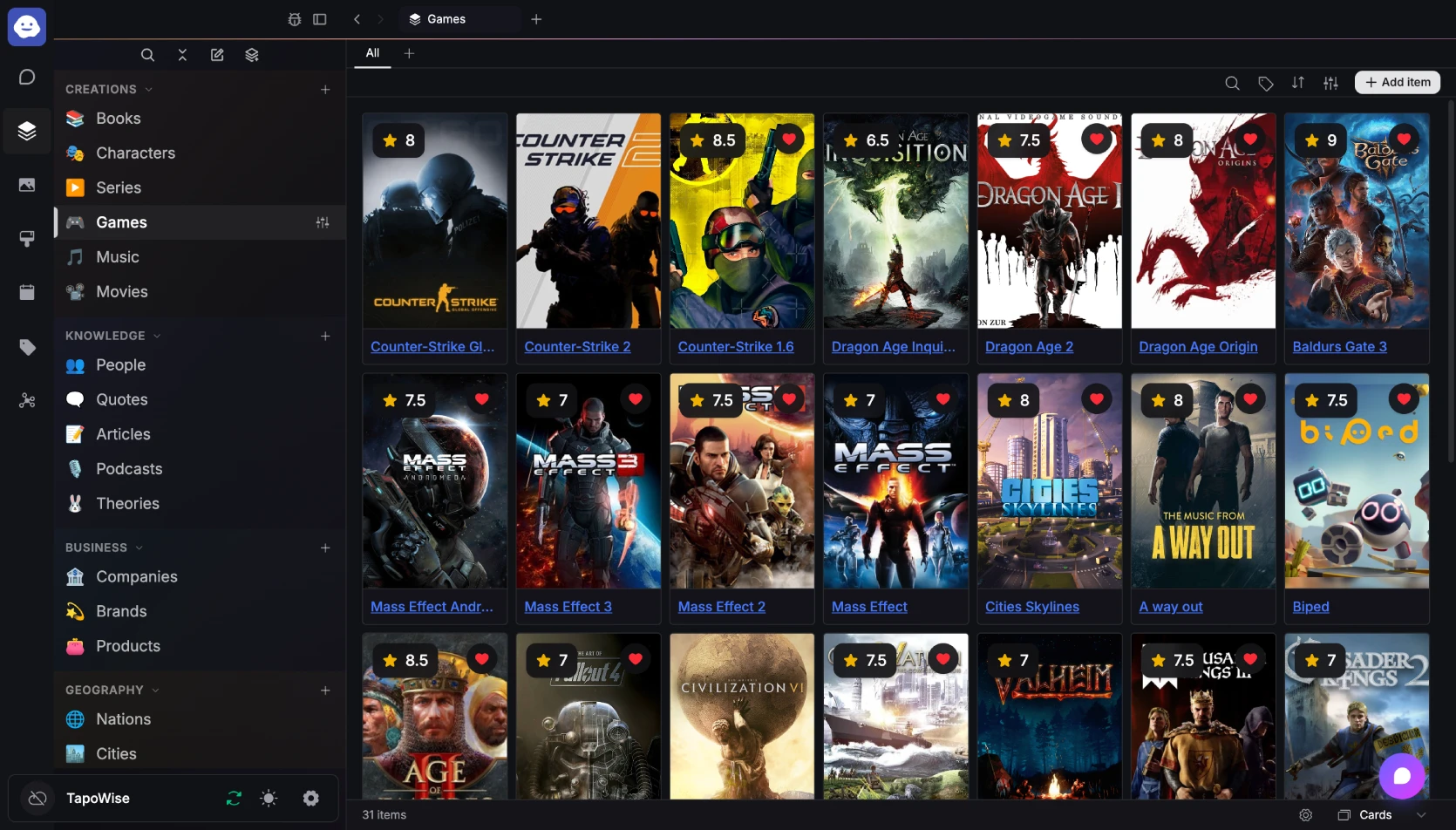
Task: Toggle favorite heart on Mass Effect 3
Action: pos(636,399)
